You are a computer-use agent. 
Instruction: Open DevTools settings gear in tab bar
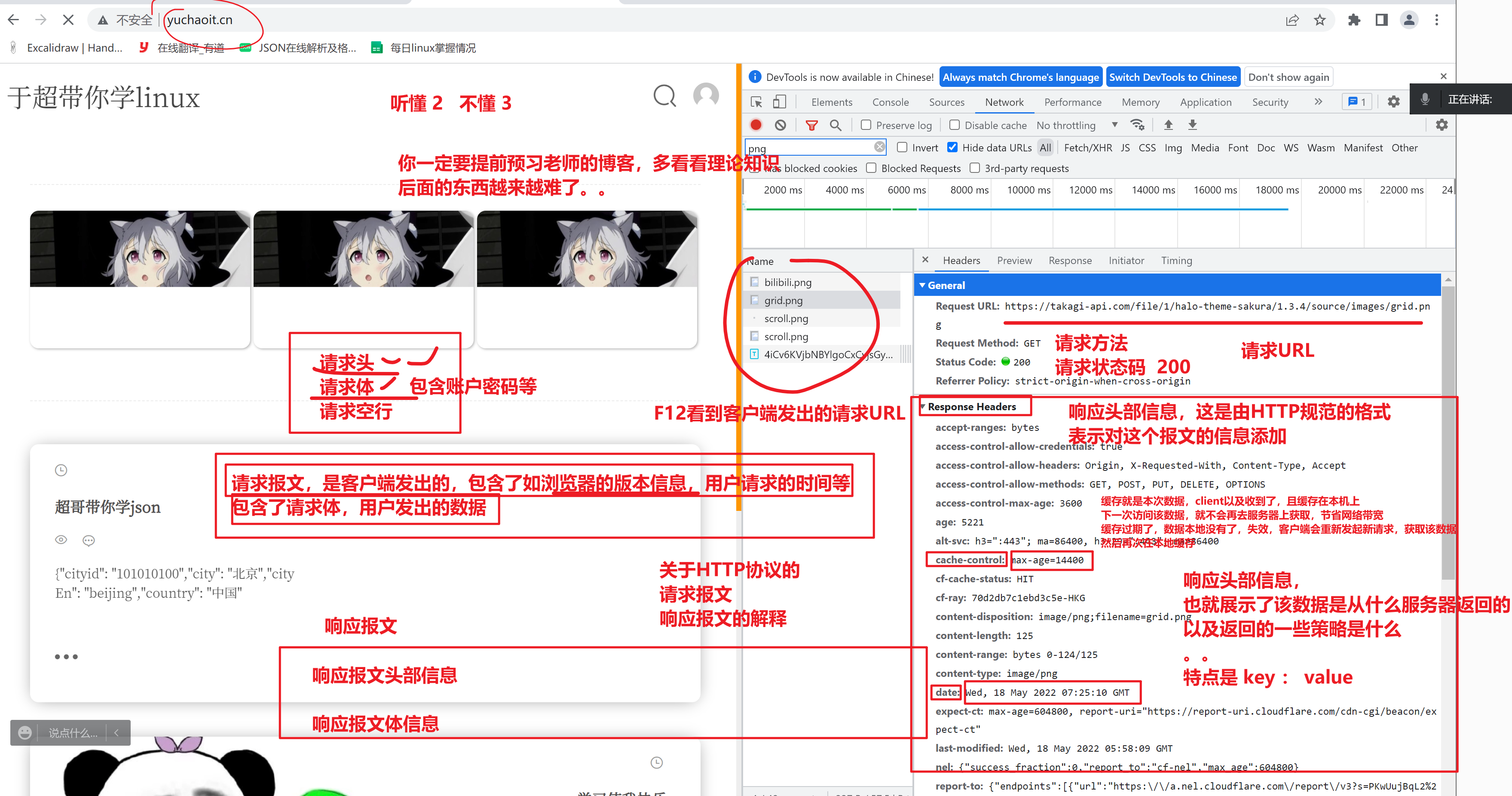1394,102
